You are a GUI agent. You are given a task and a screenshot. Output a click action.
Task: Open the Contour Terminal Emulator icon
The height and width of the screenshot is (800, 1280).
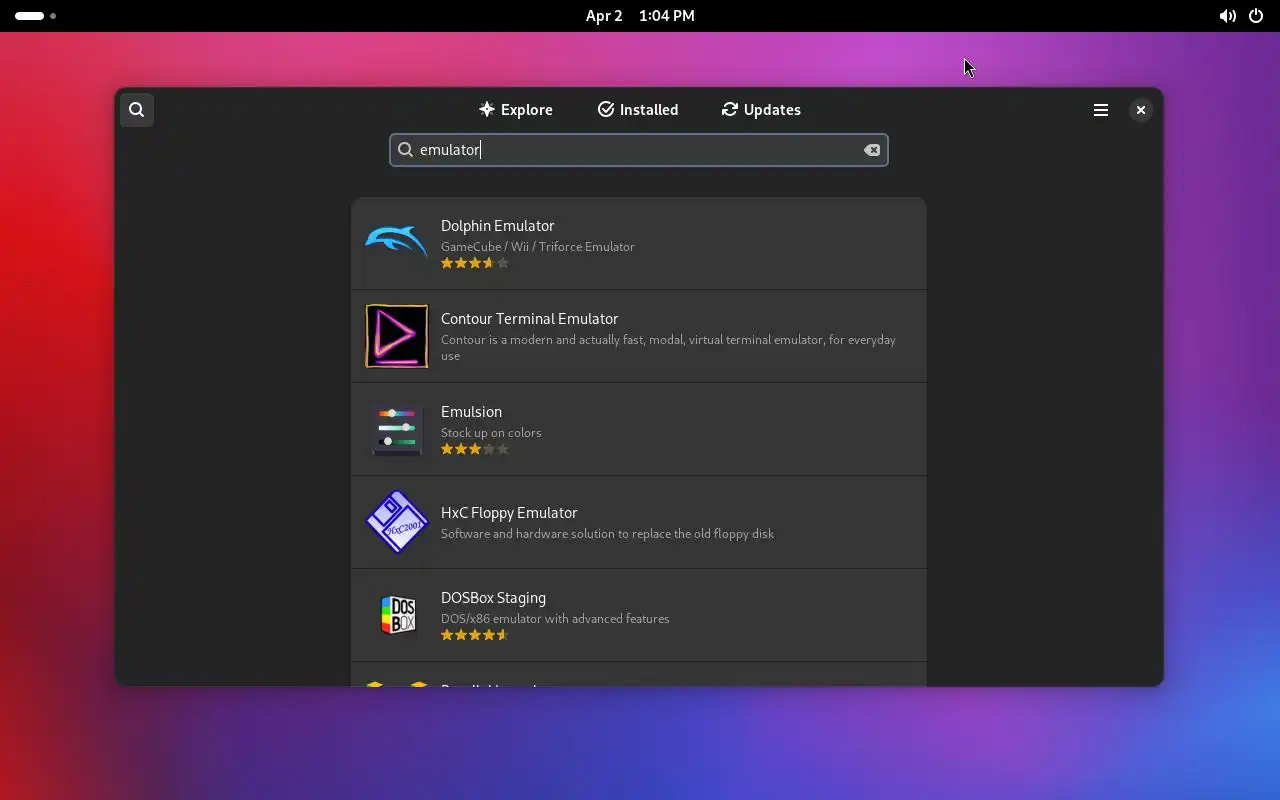click(397, 336)
